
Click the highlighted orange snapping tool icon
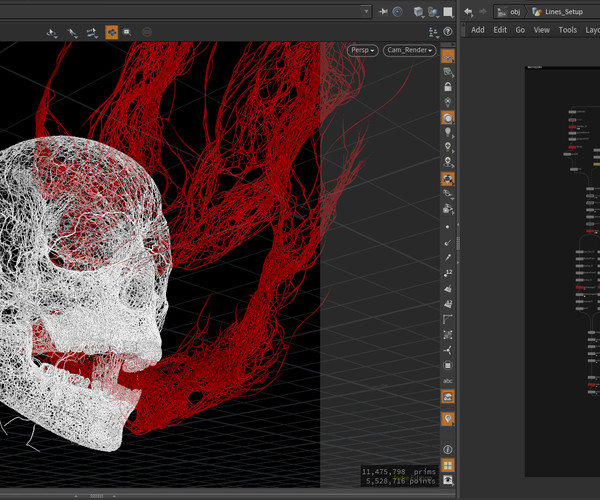[111, 32]
